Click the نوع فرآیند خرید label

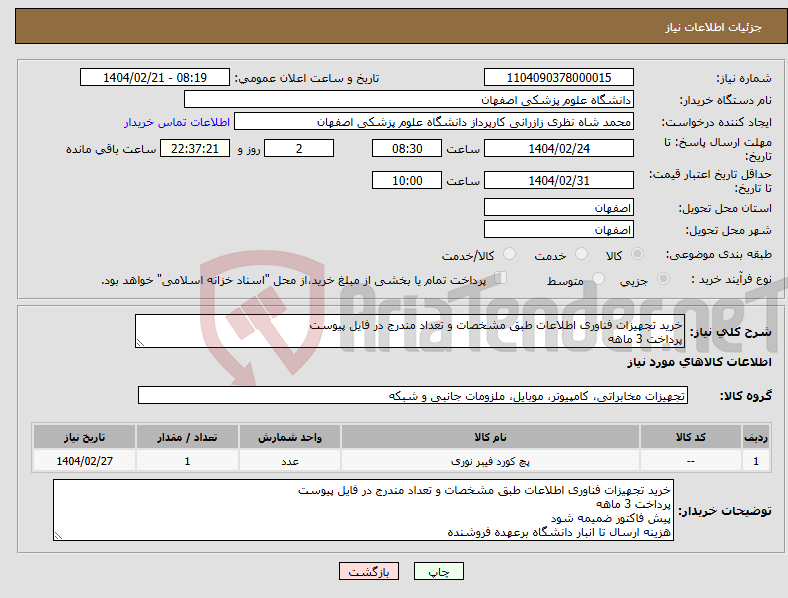(x=731, y=279)
